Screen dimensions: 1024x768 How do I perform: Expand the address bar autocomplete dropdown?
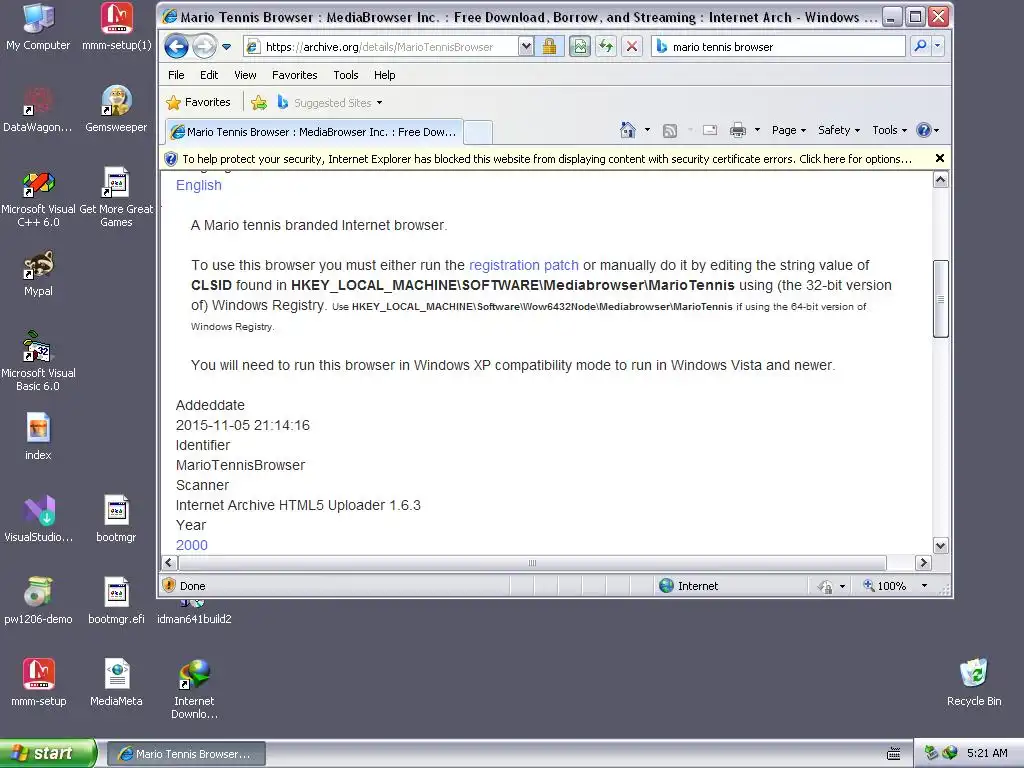click(x=526, y=47)
